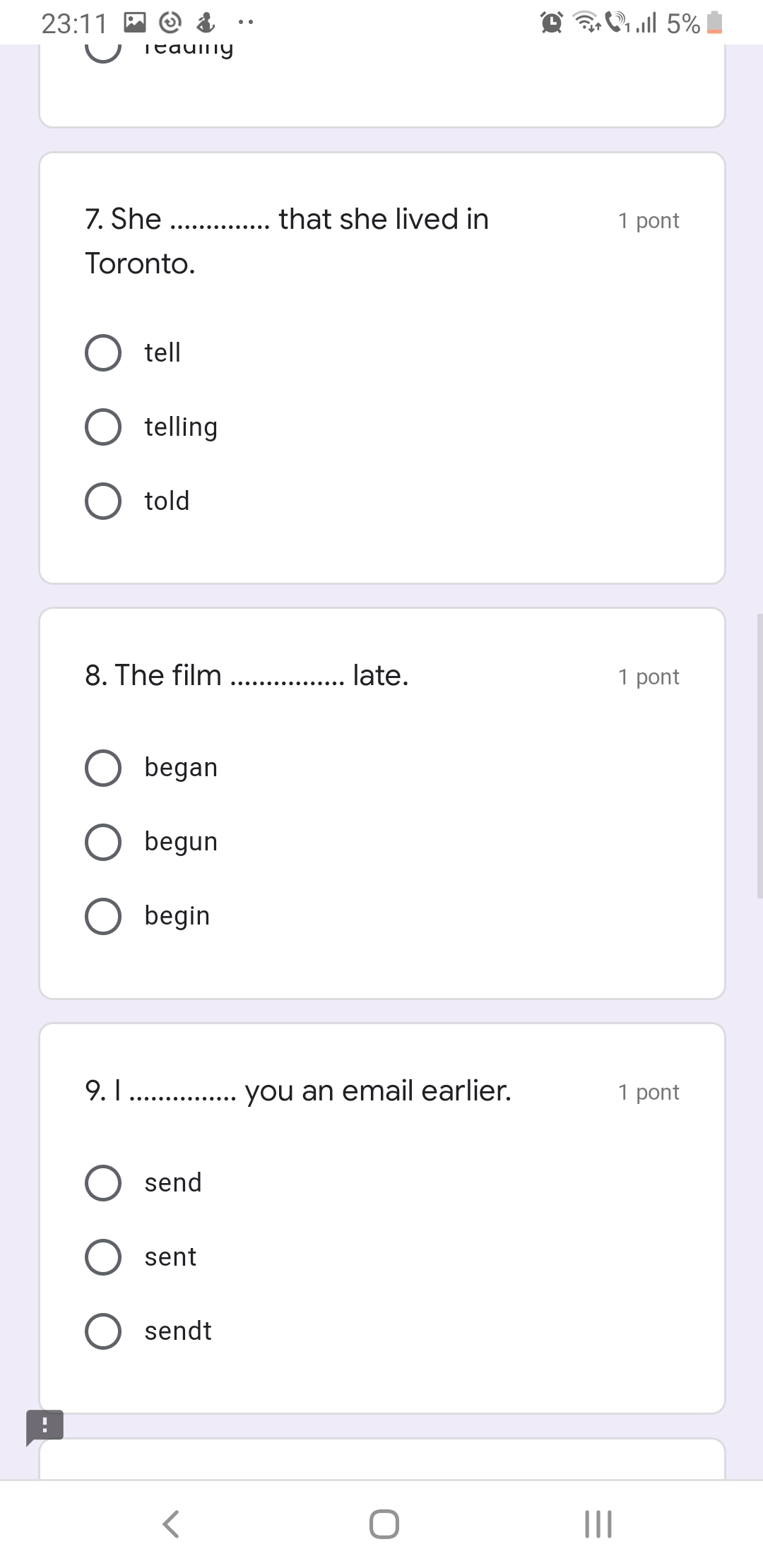
Task: Select the 'begin' radio option
Action: 103,916
